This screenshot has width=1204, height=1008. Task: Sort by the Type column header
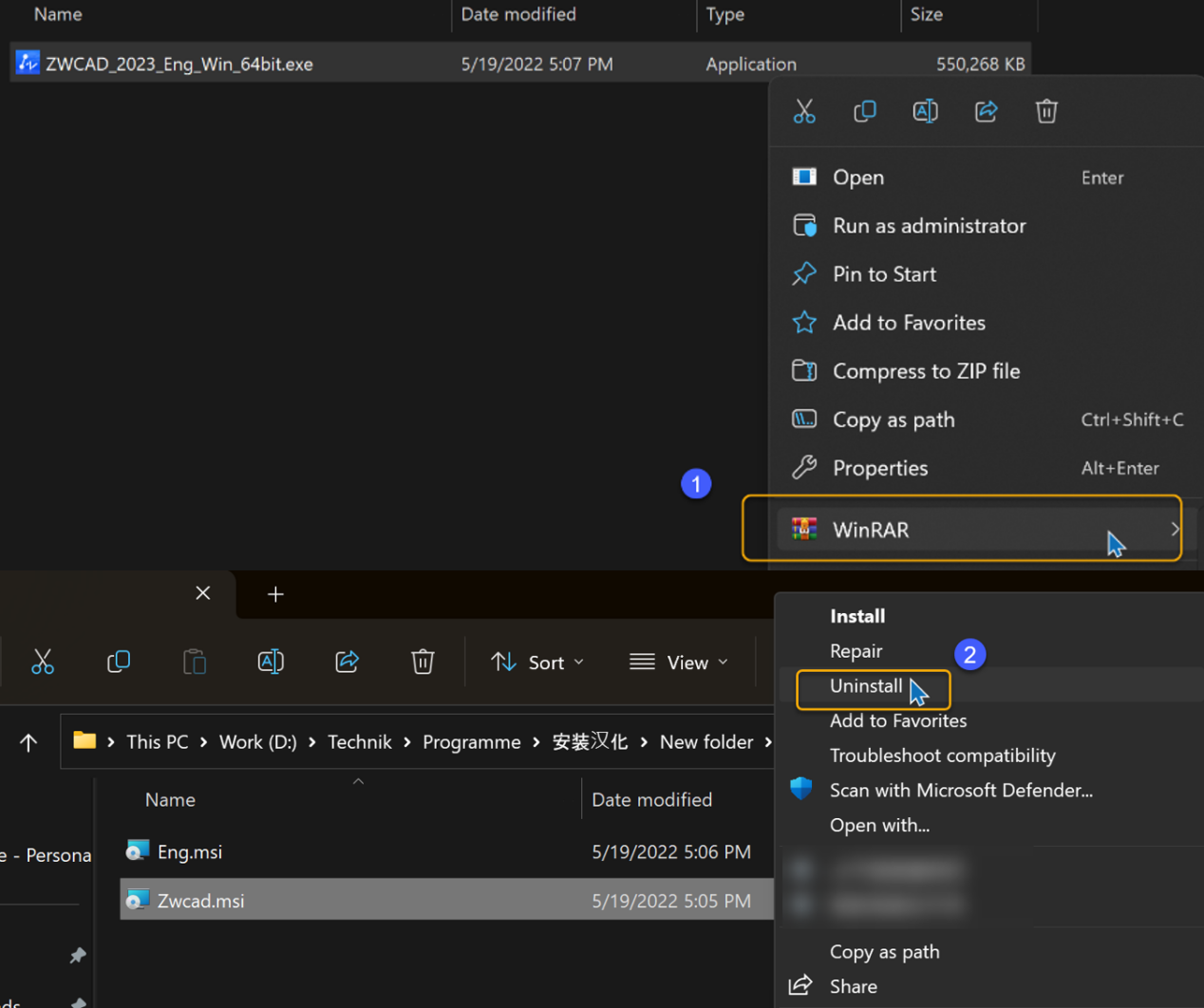[x=725, y=14]
